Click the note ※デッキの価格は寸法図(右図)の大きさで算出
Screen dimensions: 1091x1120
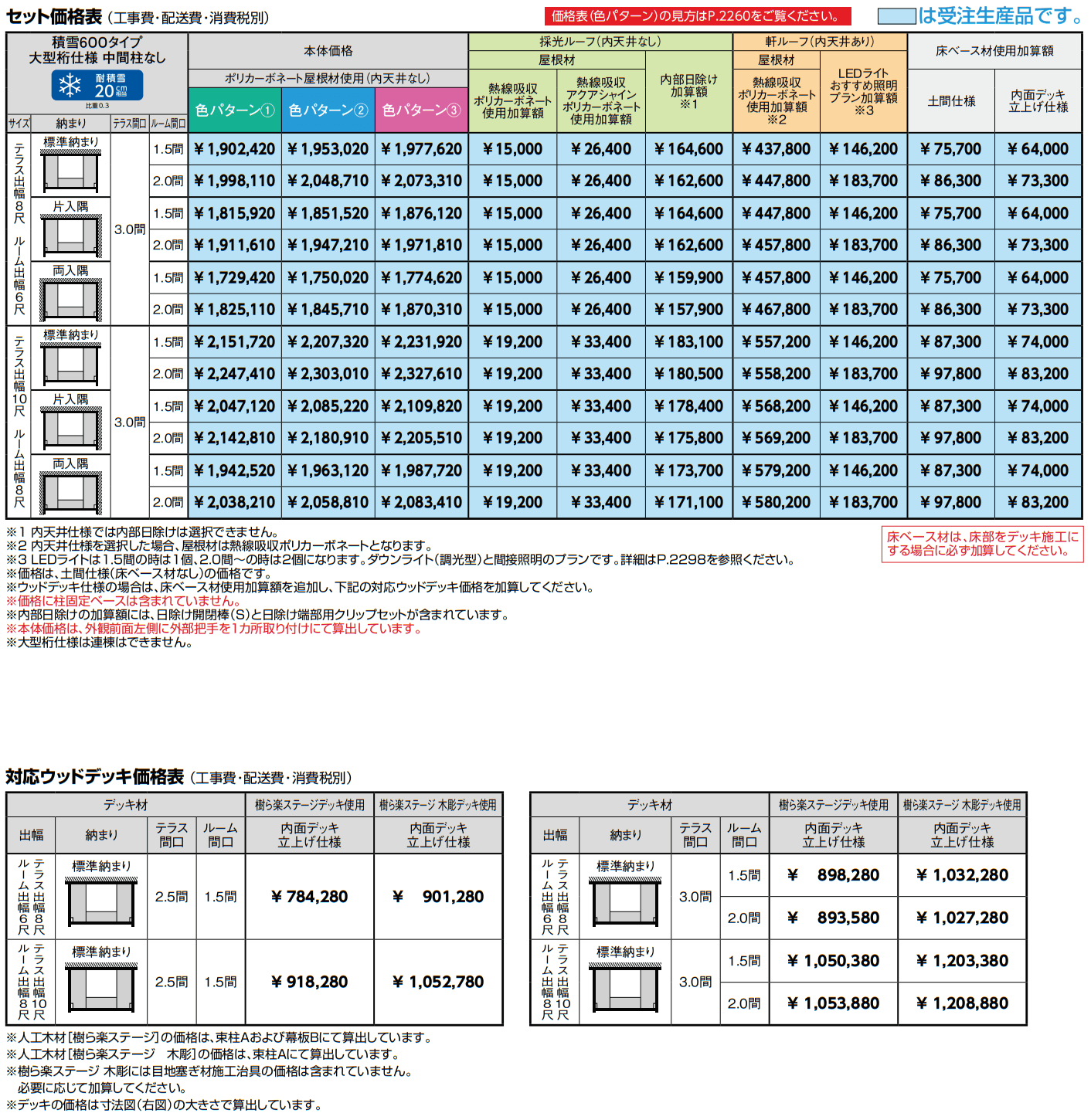pos(164,1105)
